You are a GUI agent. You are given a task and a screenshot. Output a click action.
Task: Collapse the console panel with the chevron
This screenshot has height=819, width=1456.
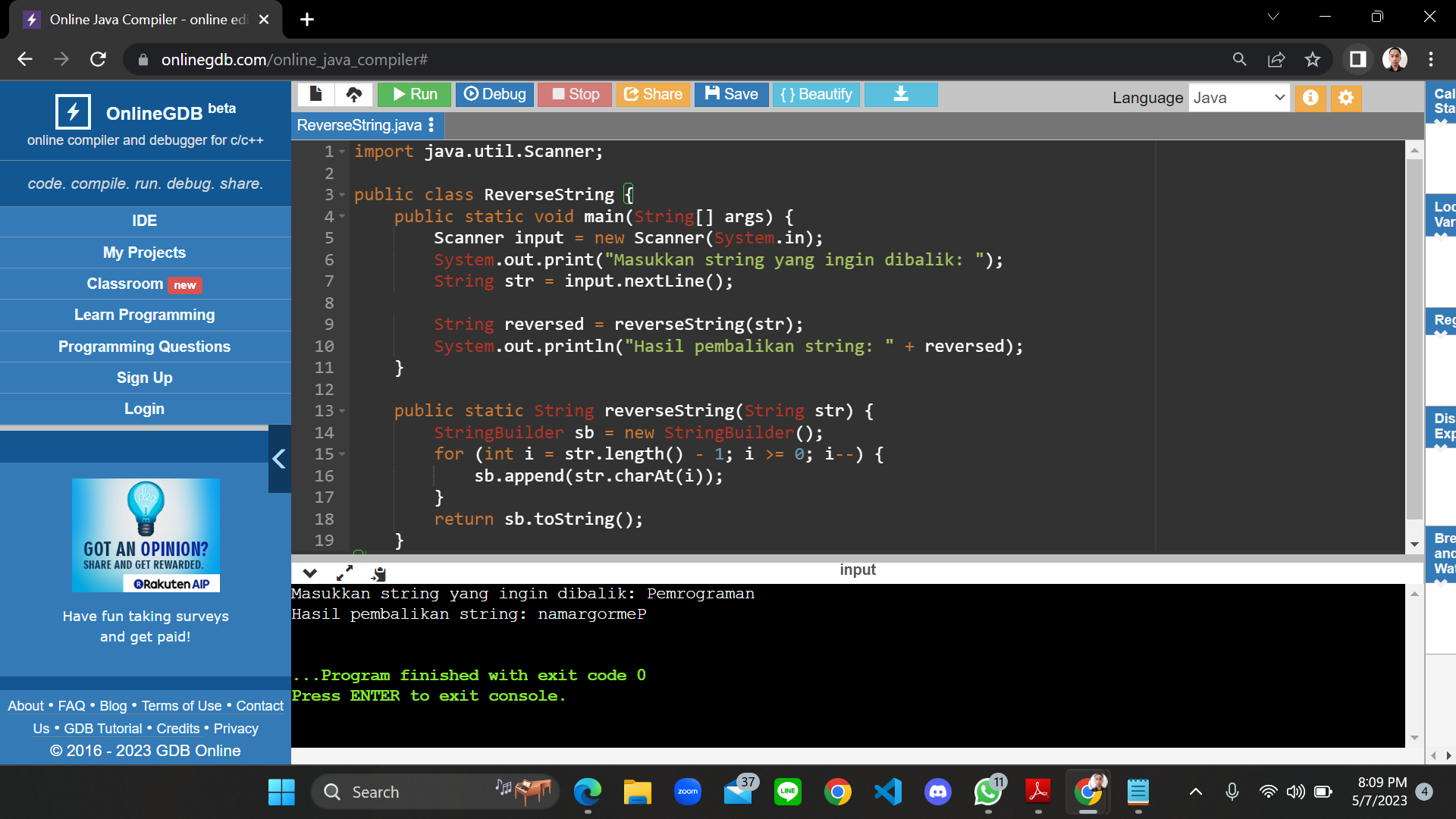point(310,573)
